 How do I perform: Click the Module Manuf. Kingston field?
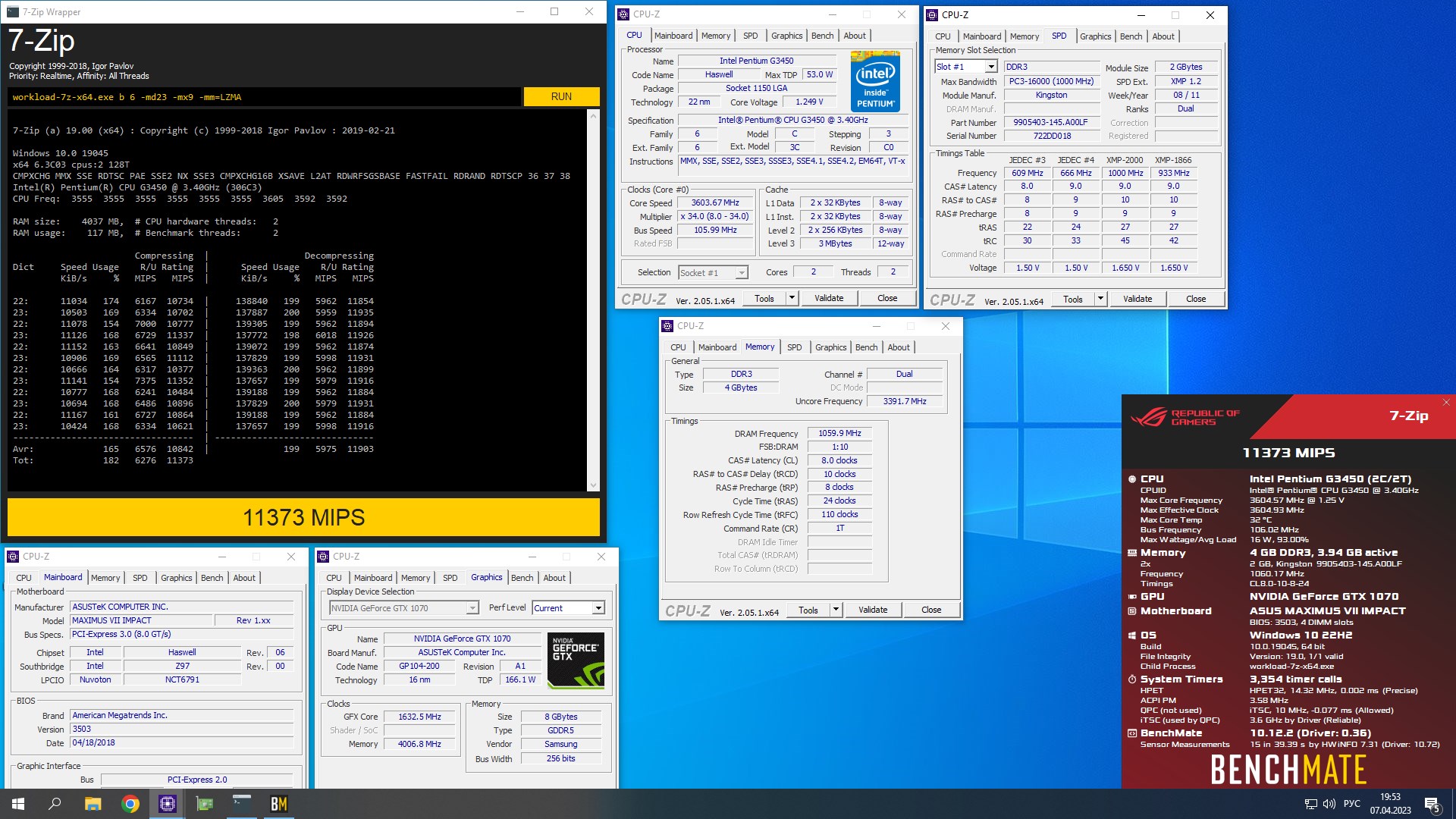pyautogui.click(x=1051, y=95)
